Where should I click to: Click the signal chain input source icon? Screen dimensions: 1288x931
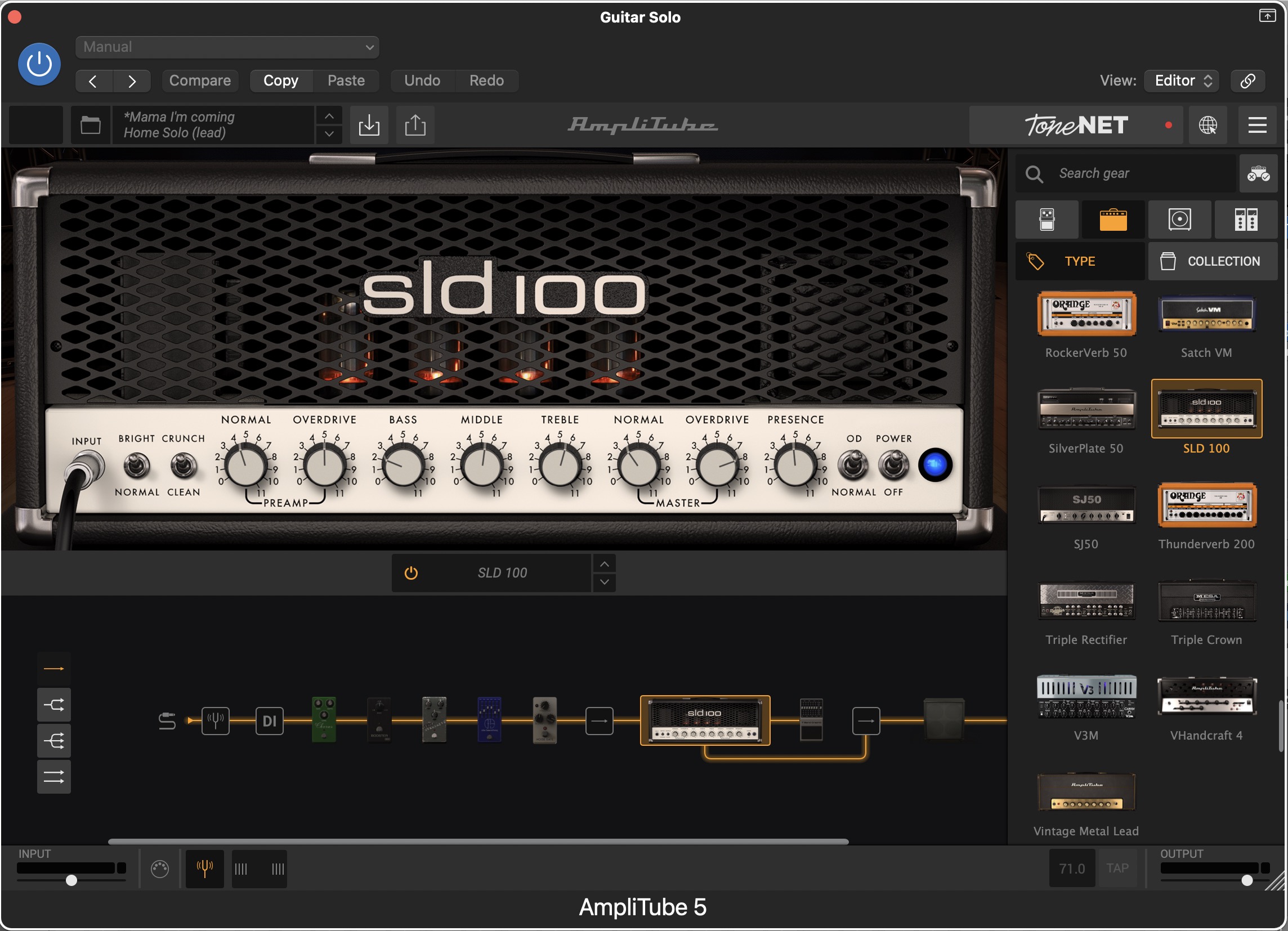[x=167, y=722]
